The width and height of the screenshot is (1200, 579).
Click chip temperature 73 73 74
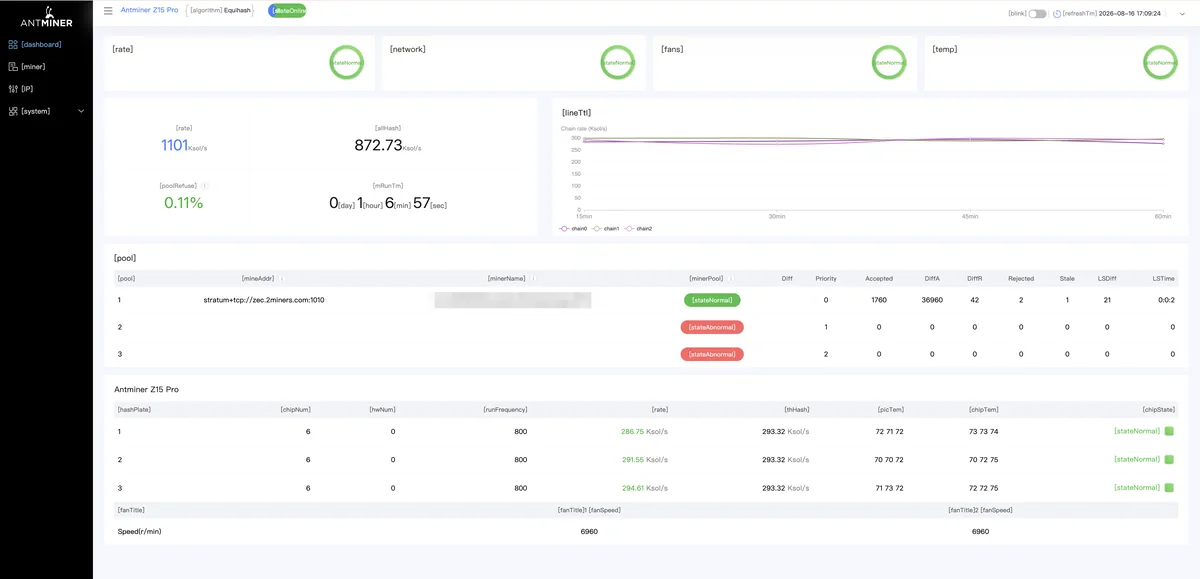click(x=983, y=431)
